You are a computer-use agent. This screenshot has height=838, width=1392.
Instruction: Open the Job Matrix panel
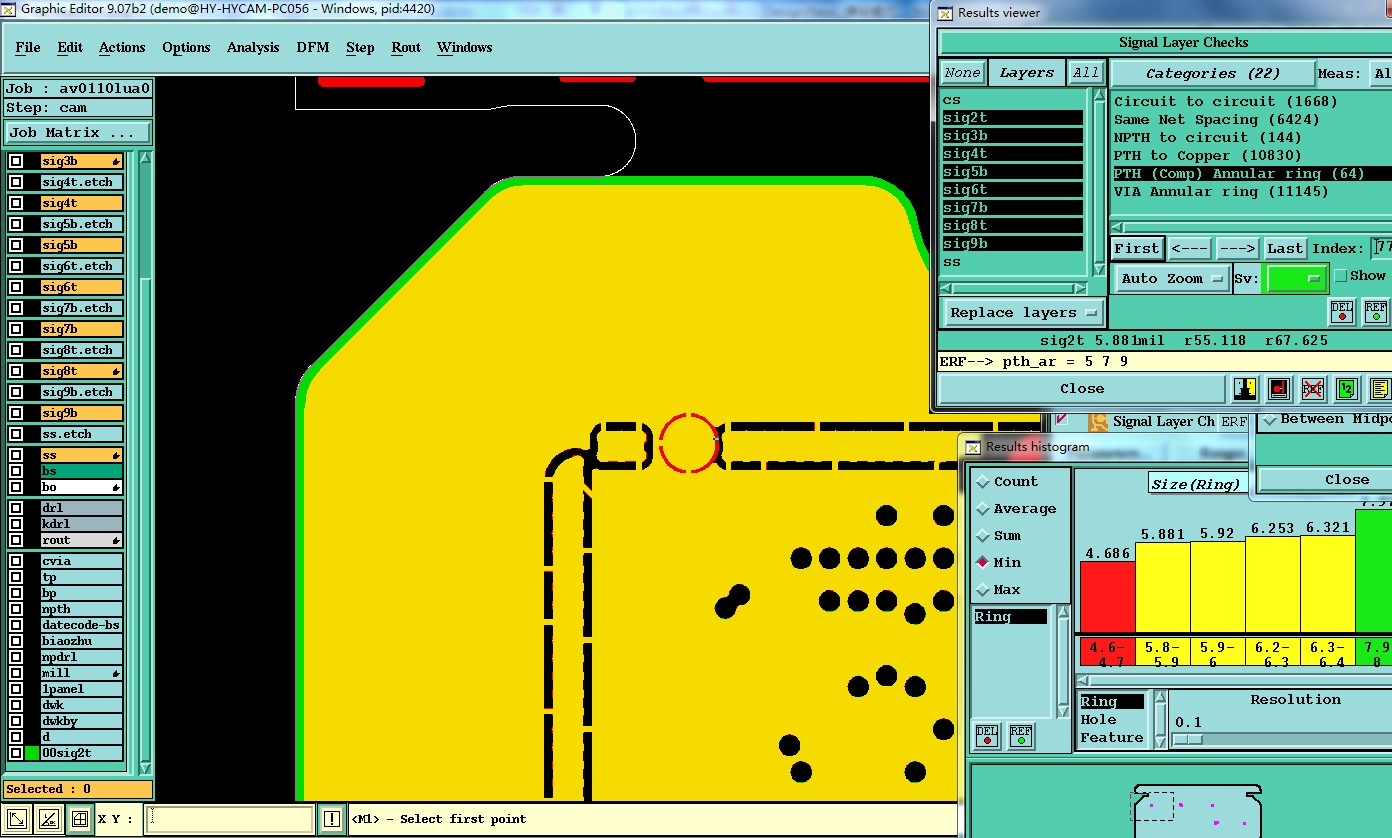78,133
